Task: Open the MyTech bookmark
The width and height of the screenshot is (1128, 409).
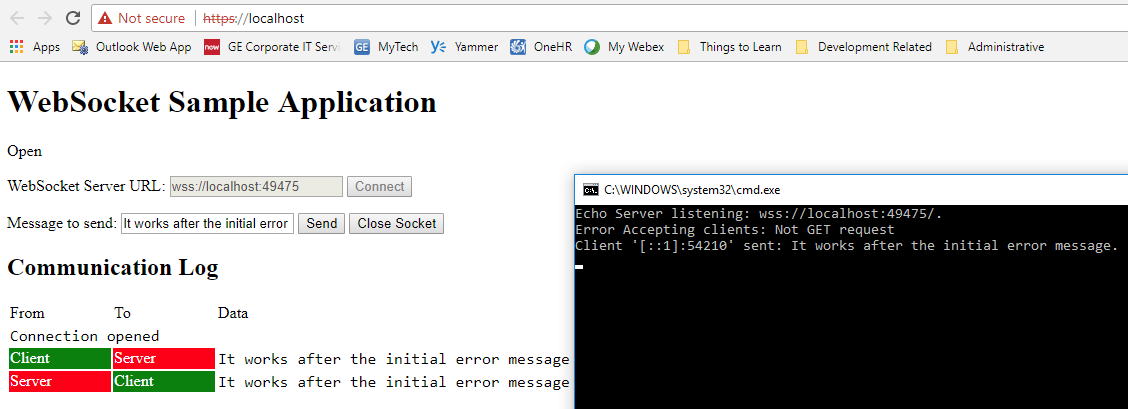Action: click(x=386, y=47)
